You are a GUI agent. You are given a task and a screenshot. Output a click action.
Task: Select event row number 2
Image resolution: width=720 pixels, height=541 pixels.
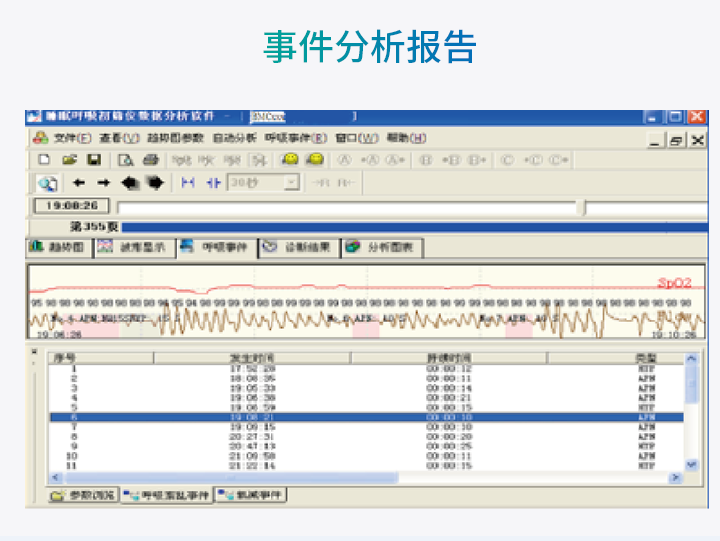click(366, 378)
